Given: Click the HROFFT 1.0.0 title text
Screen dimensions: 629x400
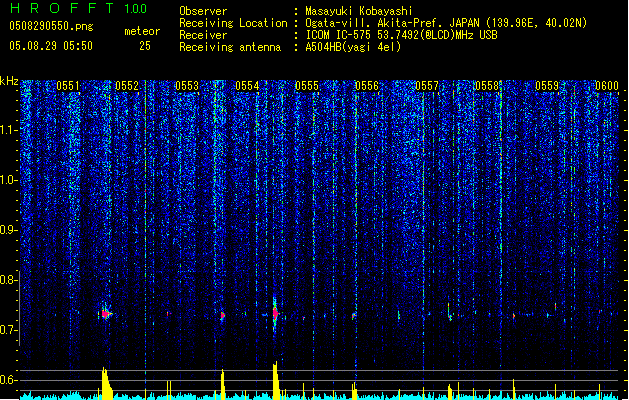Looking at the screenshot, I should coord(78,8).
